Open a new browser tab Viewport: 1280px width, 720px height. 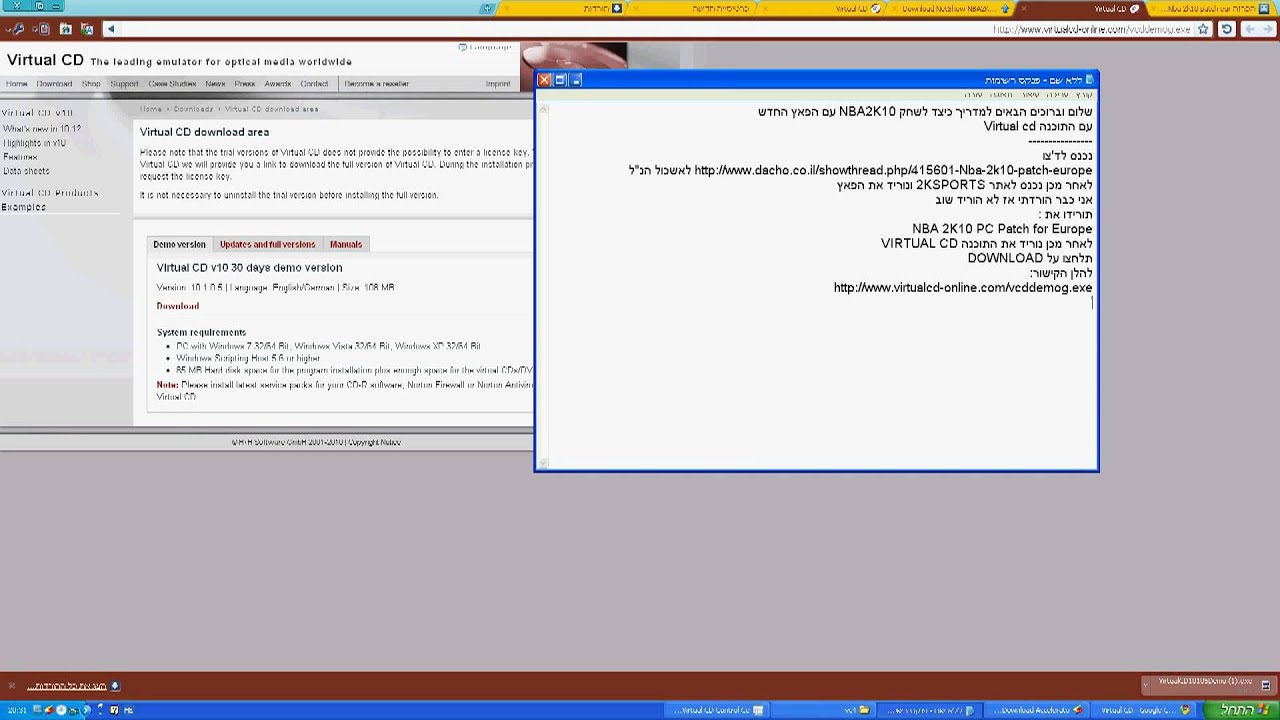[x=487, y=8]
